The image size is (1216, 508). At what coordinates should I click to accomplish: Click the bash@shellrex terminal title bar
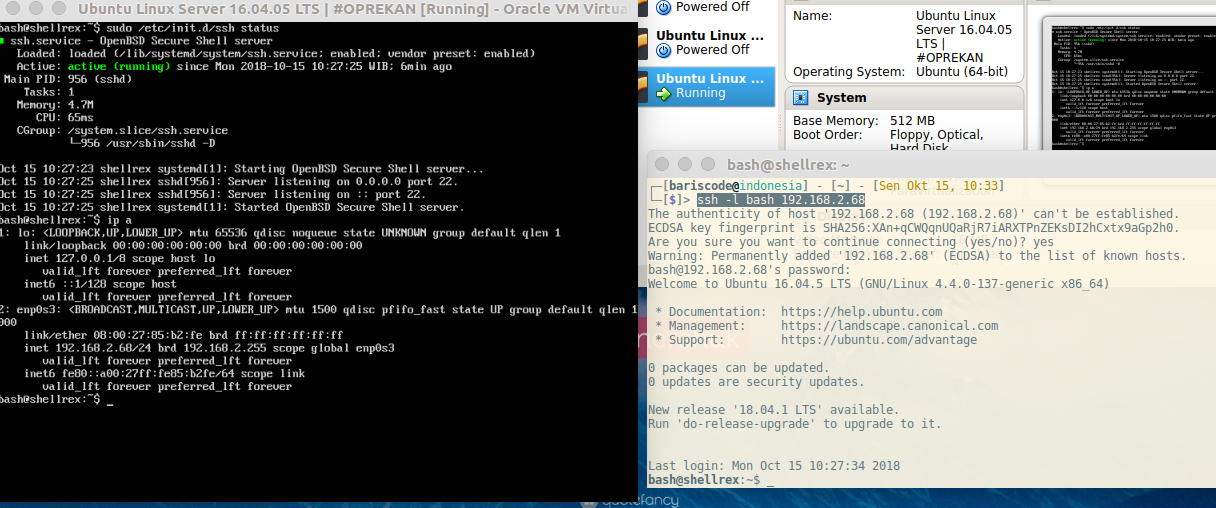(931, 164)
